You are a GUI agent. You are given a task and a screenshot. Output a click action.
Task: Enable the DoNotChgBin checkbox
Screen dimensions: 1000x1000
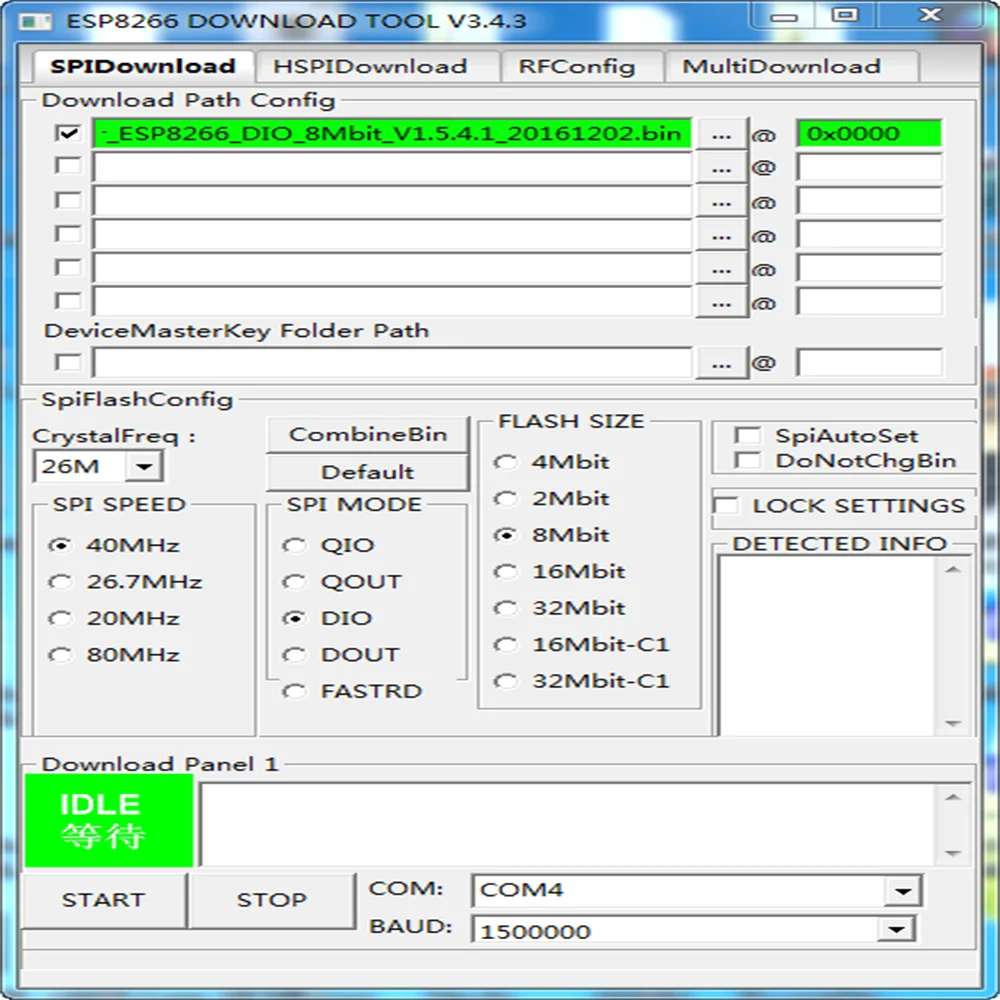(x=747, y=459)
